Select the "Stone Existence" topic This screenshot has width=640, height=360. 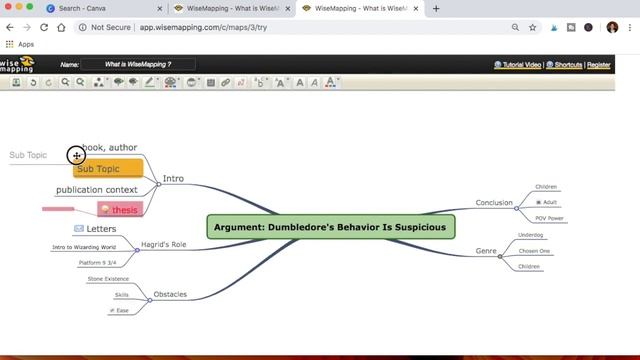click(108, 279)
